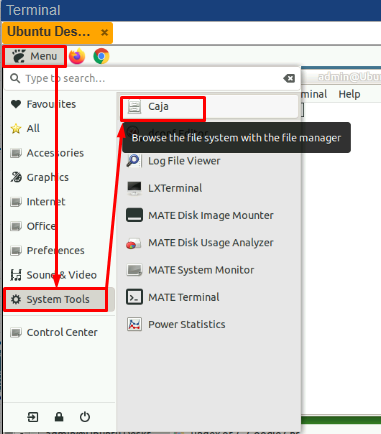Image resolution: width=381 pixels, height=434 pixels.
Task: Click the All star icon
Action: tap(16, 128)
